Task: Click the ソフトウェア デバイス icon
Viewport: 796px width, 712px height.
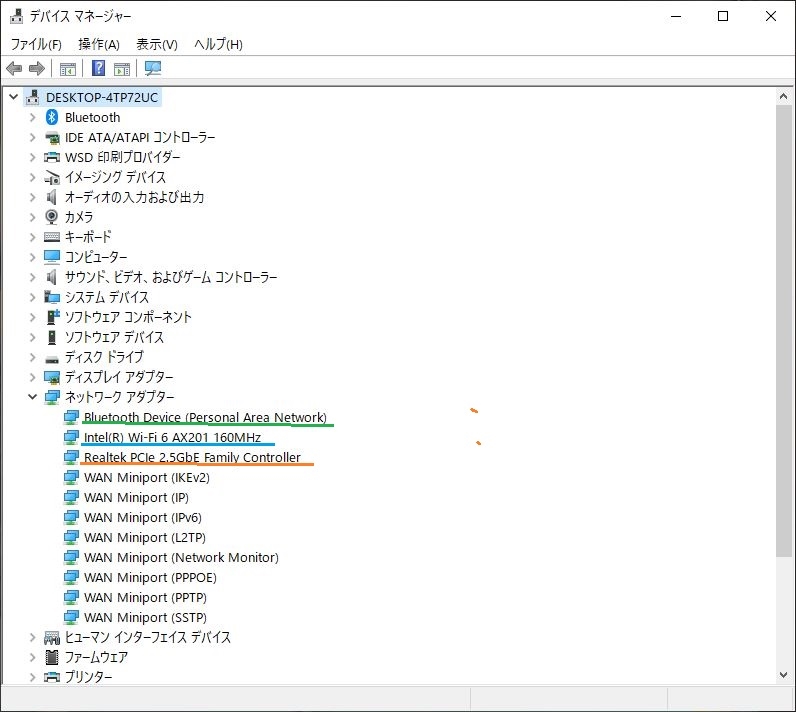Action: 51,337
